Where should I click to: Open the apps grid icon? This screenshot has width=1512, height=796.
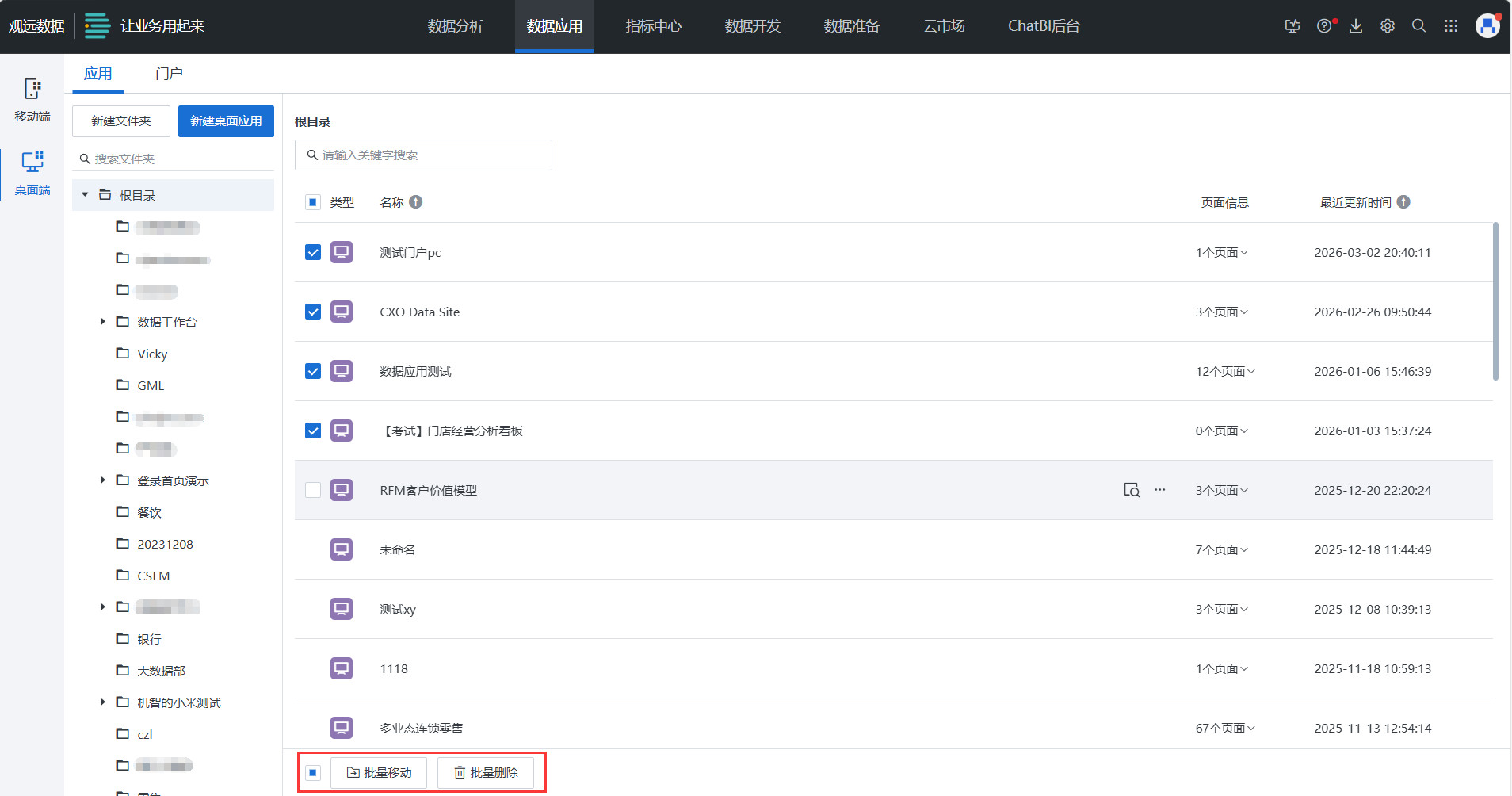(x=1451, y=26)
